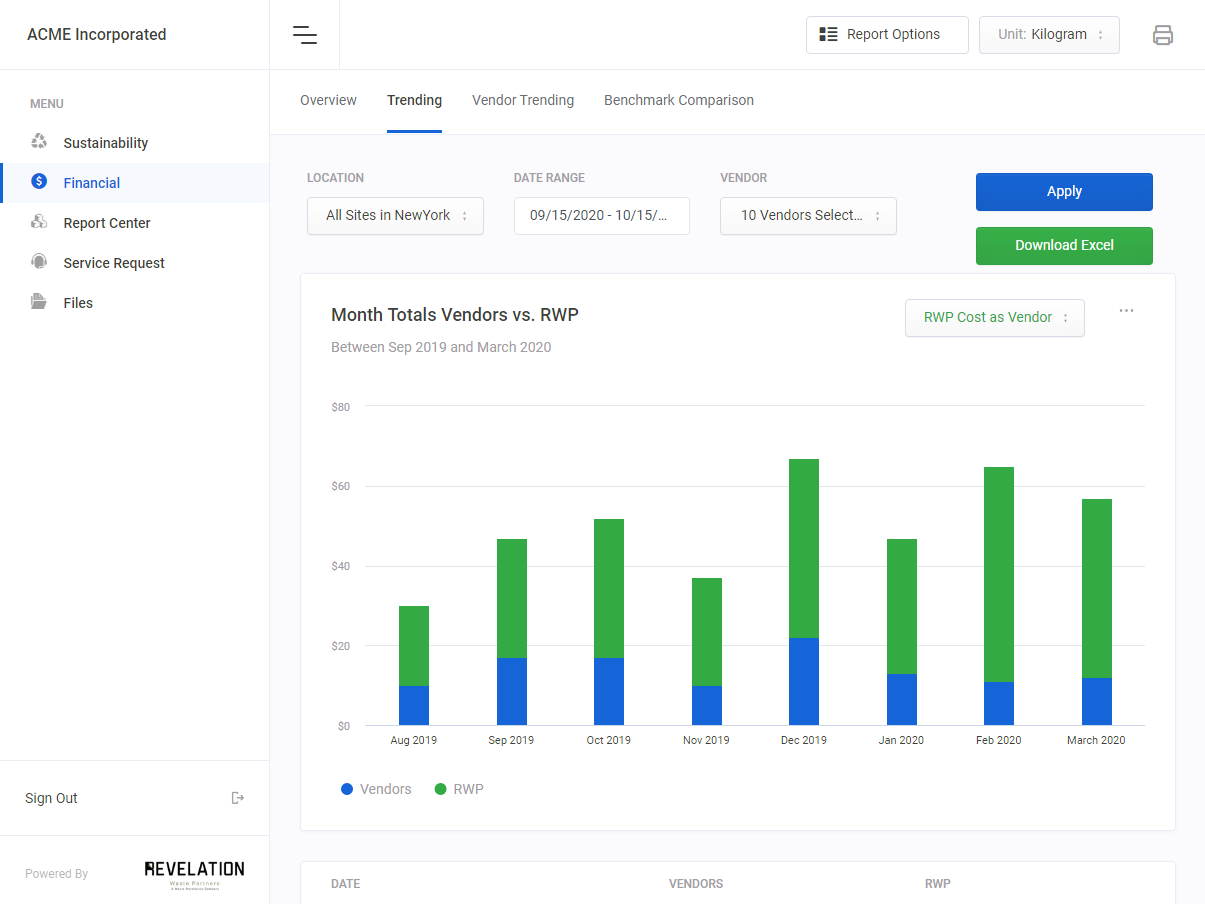
Task: Click the Files folder icon
Action: pyautogui.click(x=39, y=302)
